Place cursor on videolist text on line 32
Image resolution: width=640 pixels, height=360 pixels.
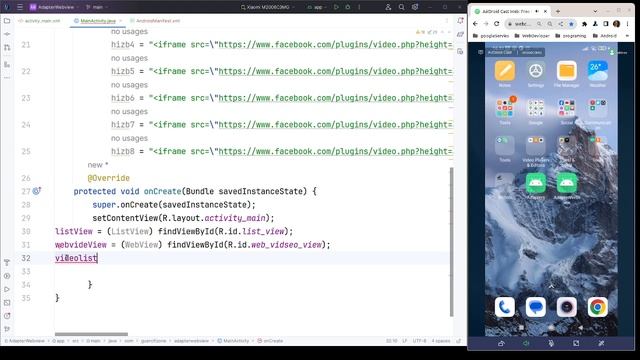(x=76, y=258)
